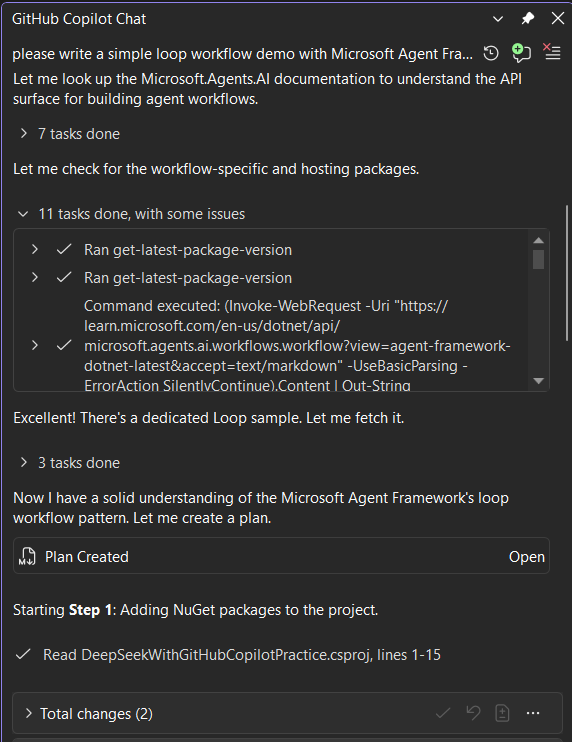Click the view changes document icon

502,713
